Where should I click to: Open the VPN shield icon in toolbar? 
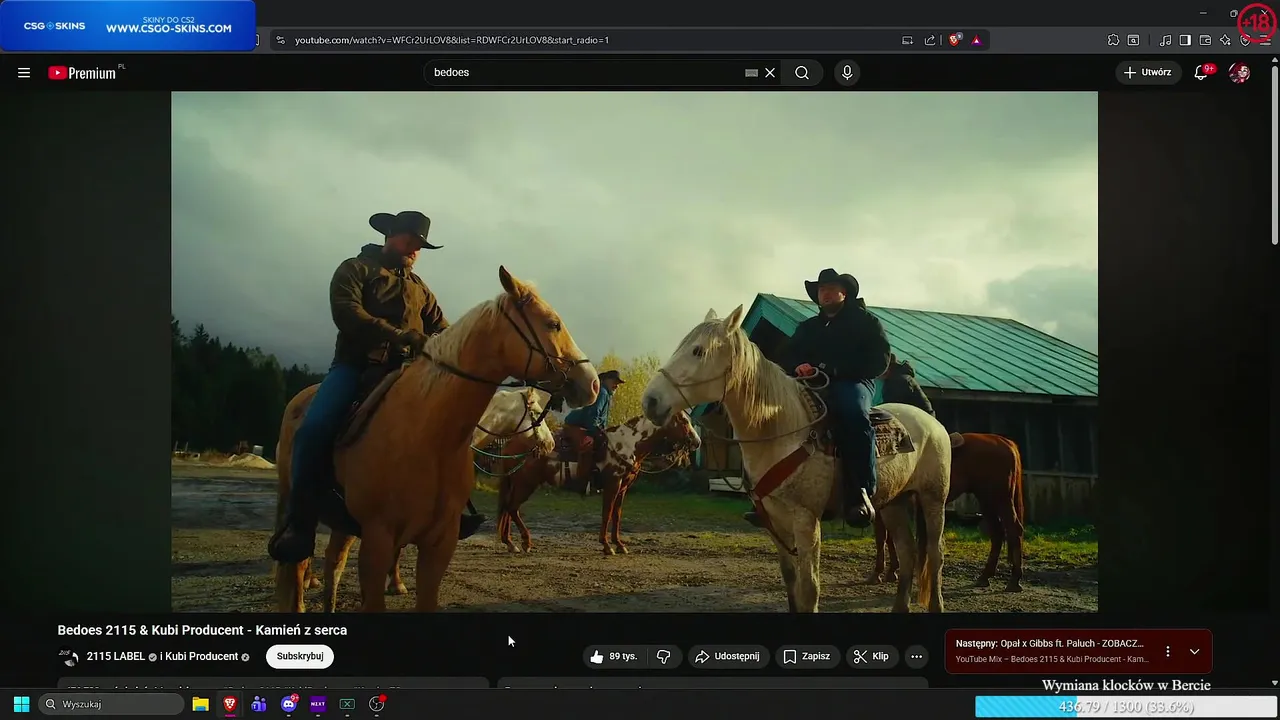click(1245, 40)
